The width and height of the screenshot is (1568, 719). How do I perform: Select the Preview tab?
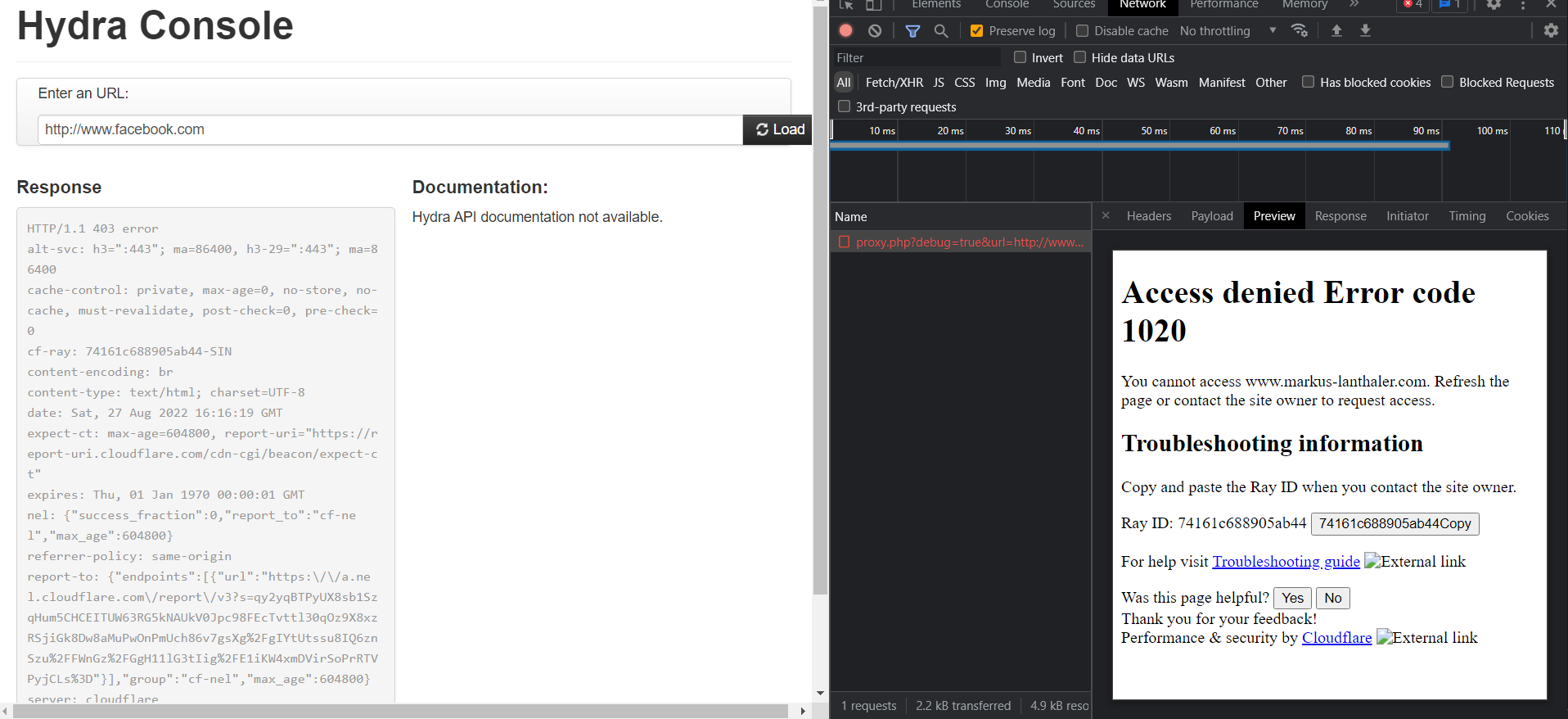coord(1274,216)
